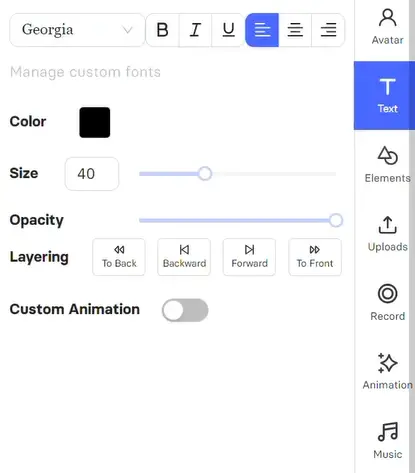The height and width of the screenshot is (473, 415).
Task: Center align the text
Action: (x=295, y=30)
